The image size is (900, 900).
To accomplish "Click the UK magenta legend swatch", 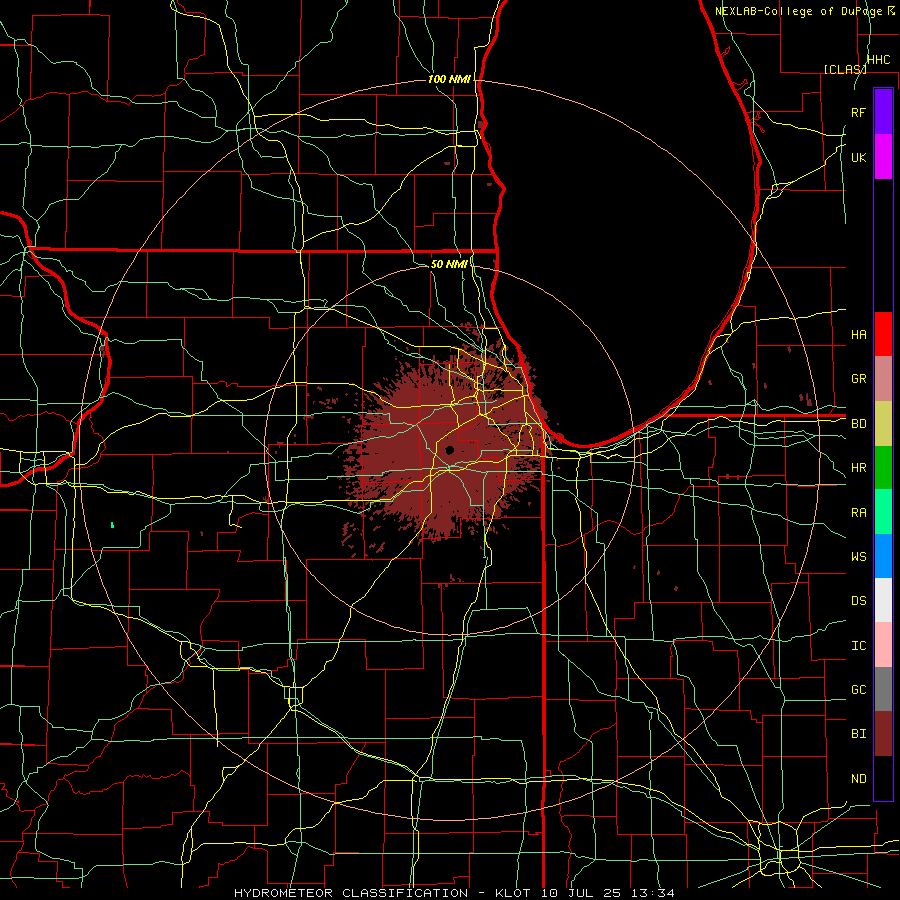I will (883, 157).
